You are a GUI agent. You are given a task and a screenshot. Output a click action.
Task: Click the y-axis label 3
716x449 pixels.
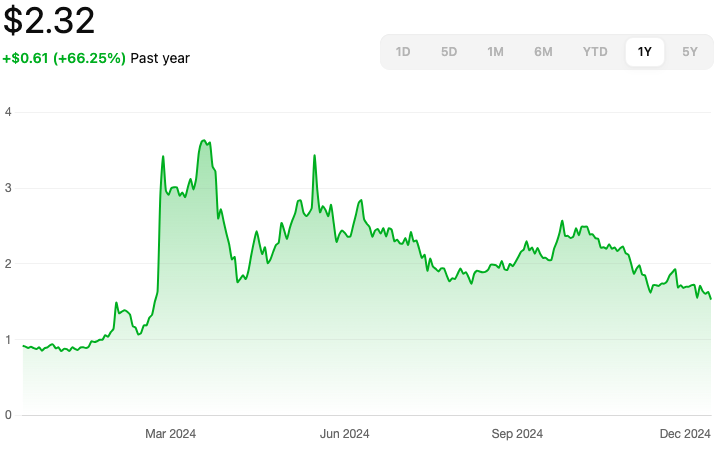click(8, 188)
